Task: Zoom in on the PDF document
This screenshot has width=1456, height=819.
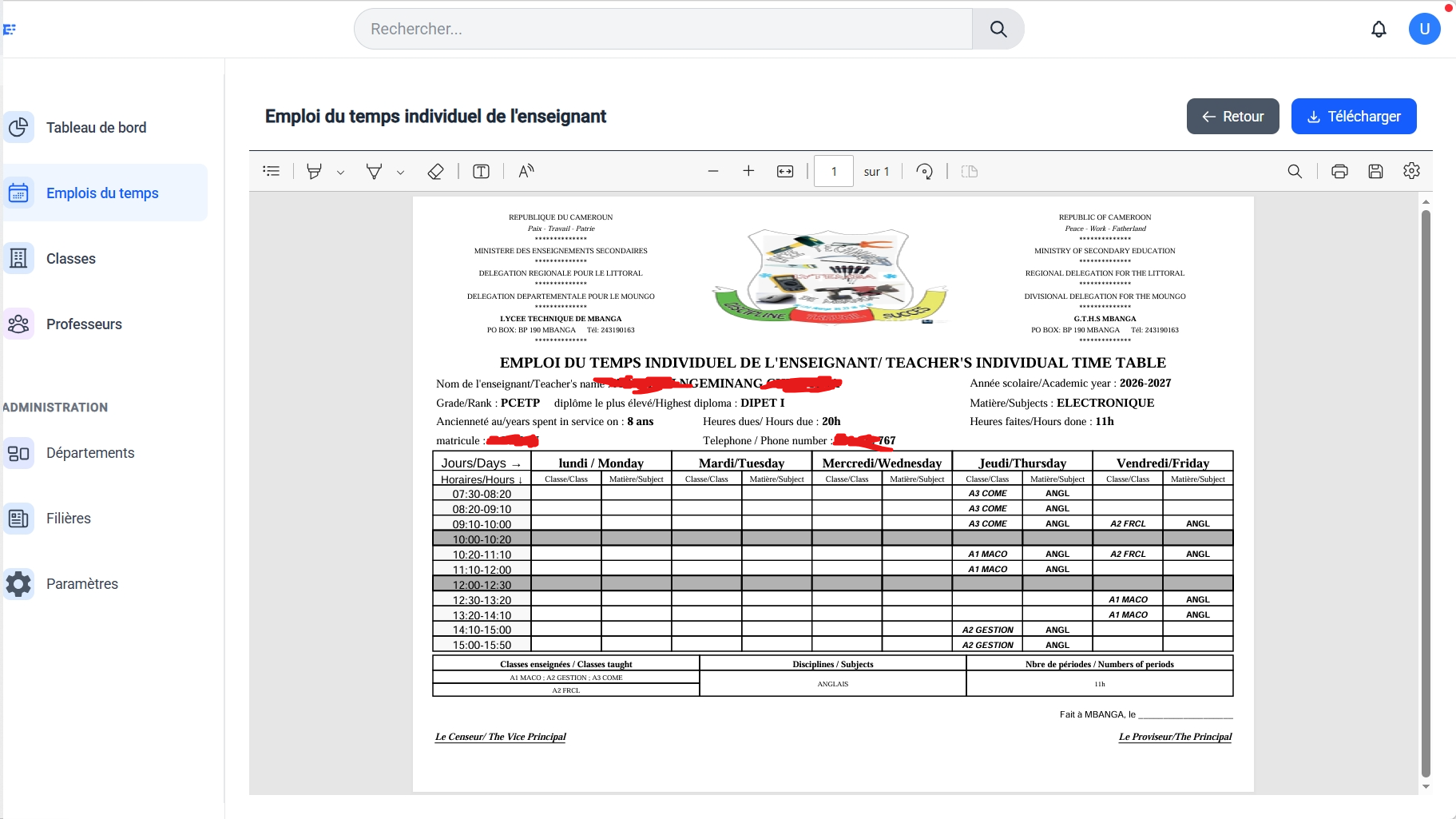Action: coord(748,171)
